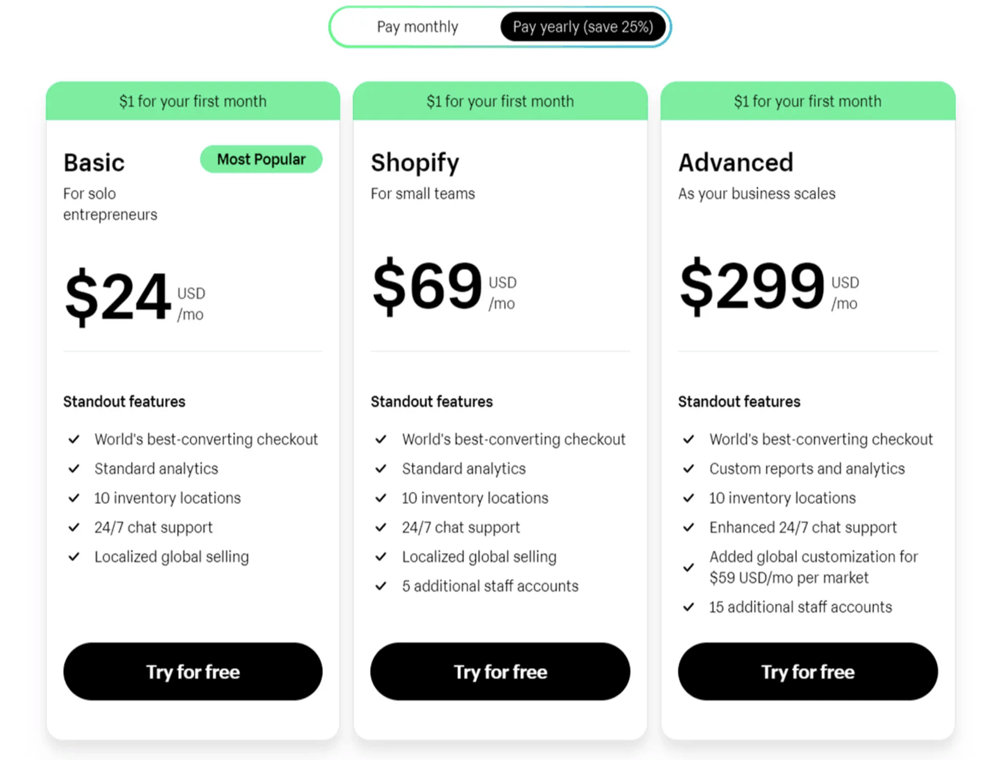Viewport: 1000px width, 760px height.
Task: Click the checkmark beside 15 additional staff accounts
Action: coord(689,607)
